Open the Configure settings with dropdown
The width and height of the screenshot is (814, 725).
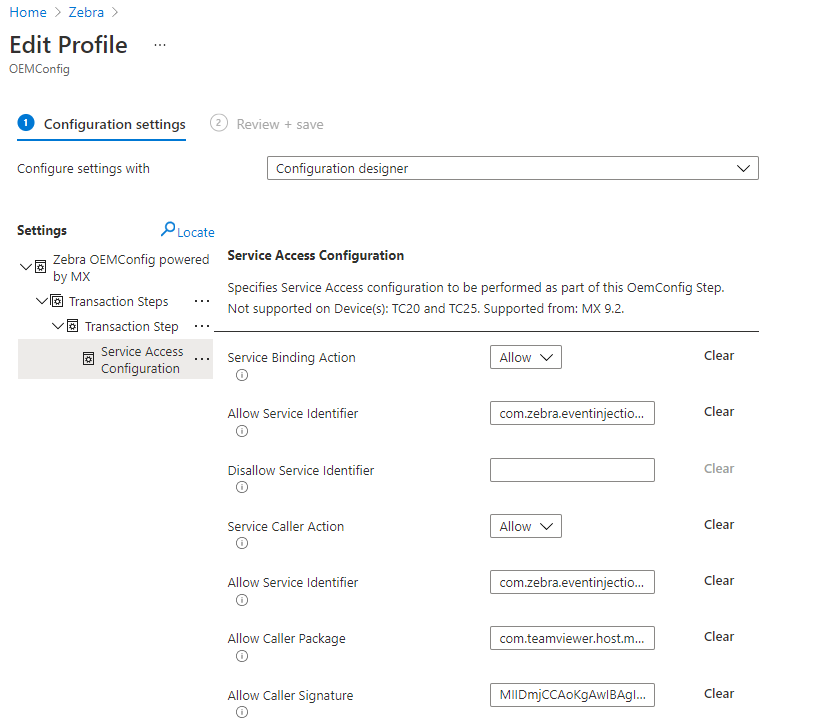click(512, 168)
